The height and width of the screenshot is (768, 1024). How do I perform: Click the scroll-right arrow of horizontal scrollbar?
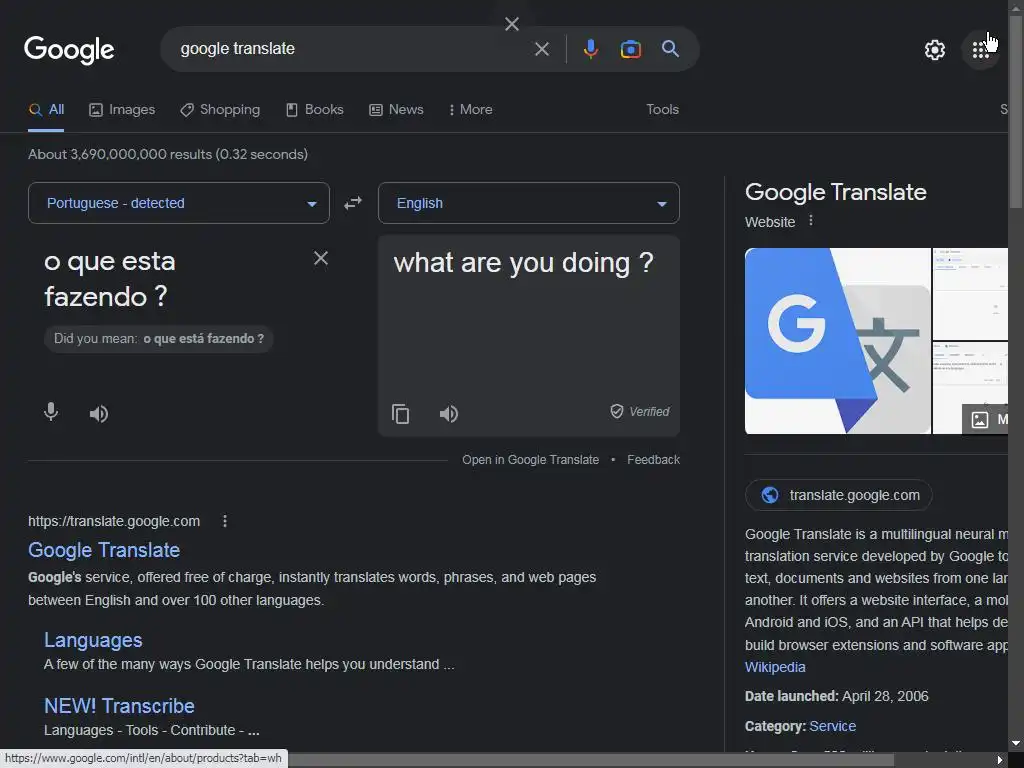point(1000,760)
